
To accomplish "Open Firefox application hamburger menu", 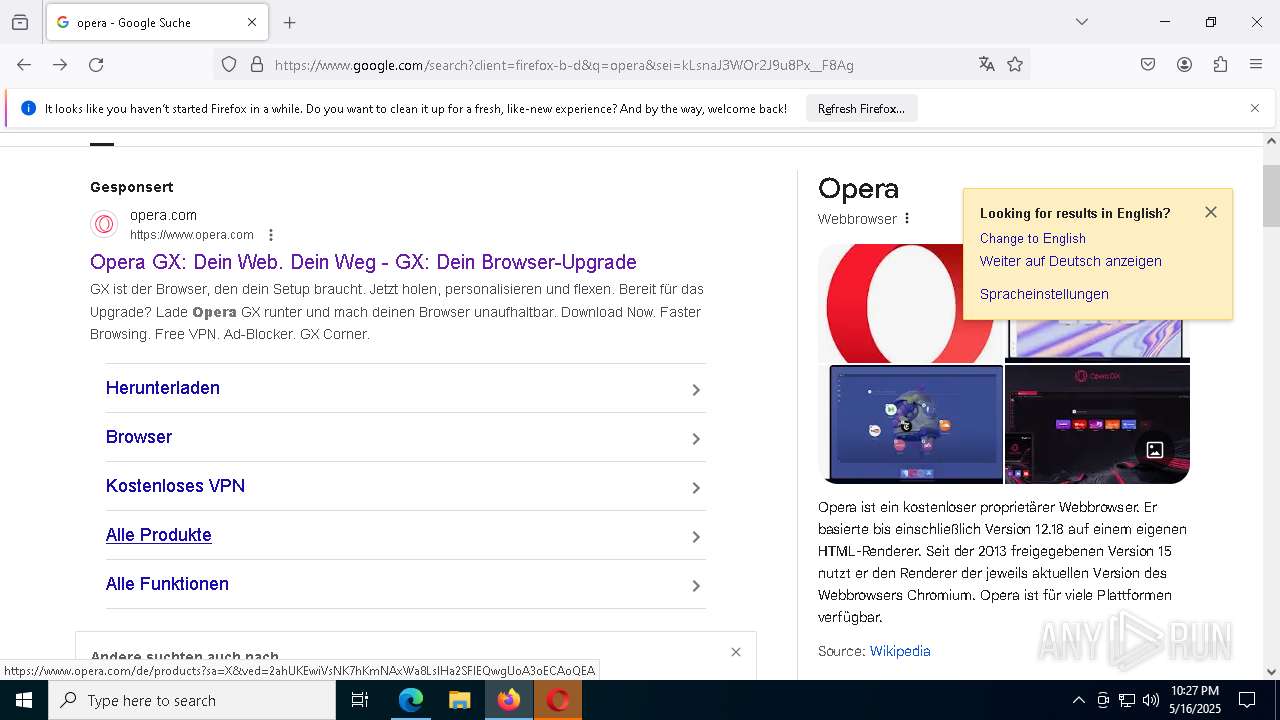I will point(1256,65).
